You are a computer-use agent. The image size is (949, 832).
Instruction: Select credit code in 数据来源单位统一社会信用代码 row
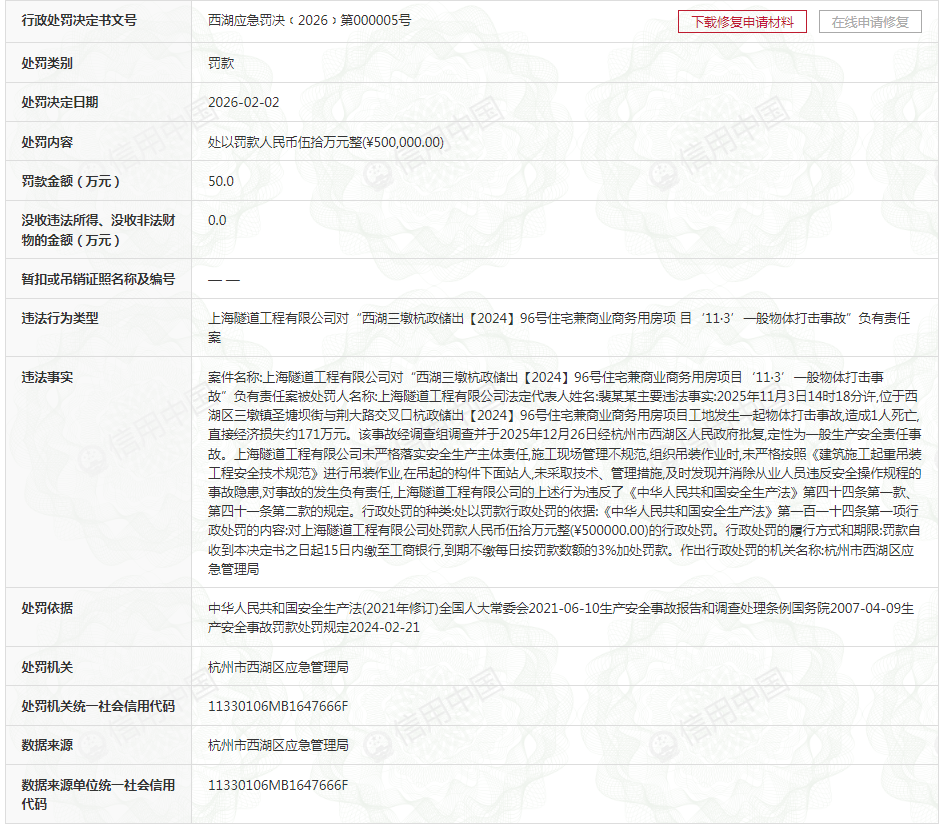coord(278,785)
